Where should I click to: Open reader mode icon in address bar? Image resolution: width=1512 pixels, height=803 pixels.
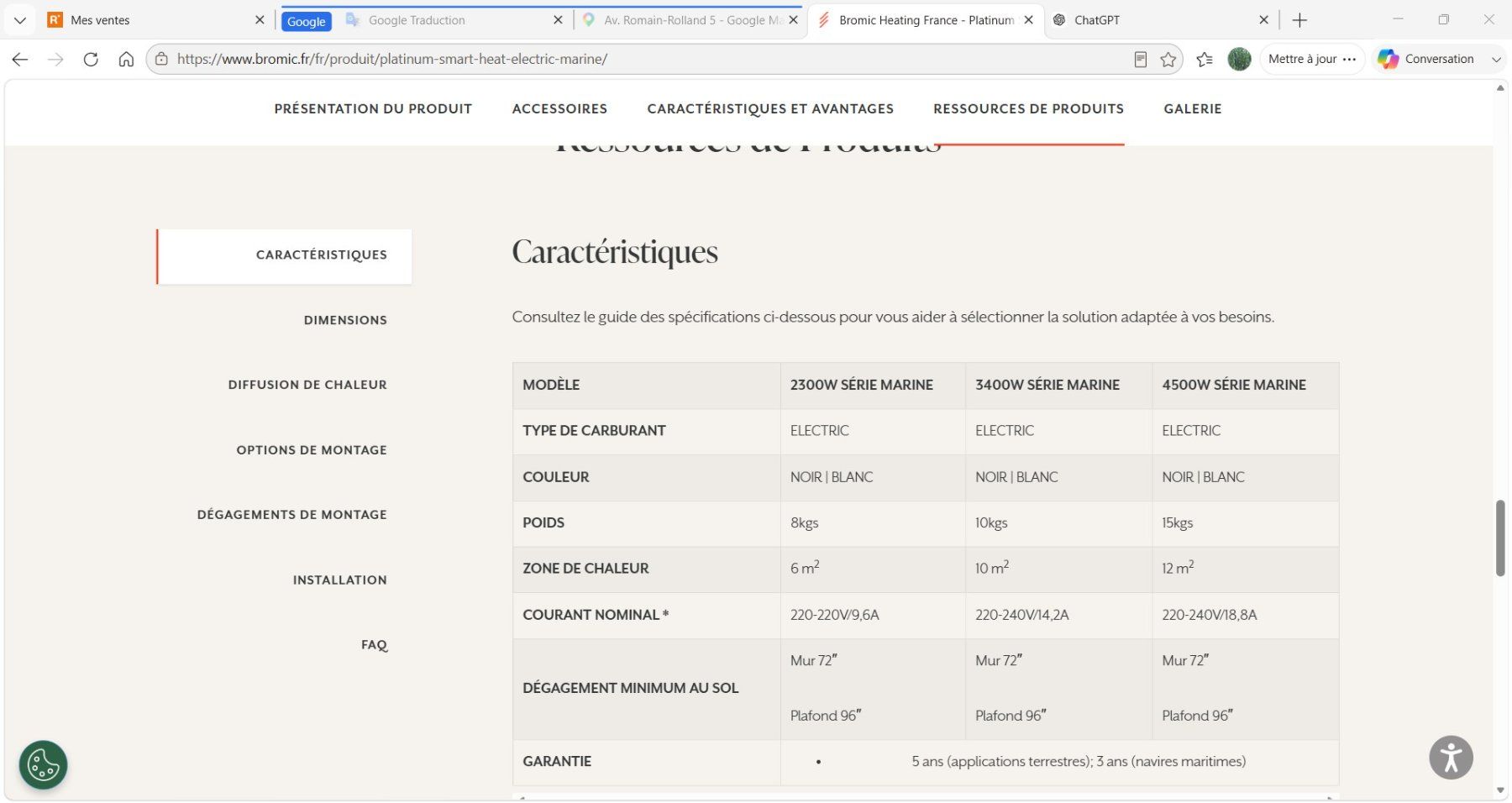1140,59
